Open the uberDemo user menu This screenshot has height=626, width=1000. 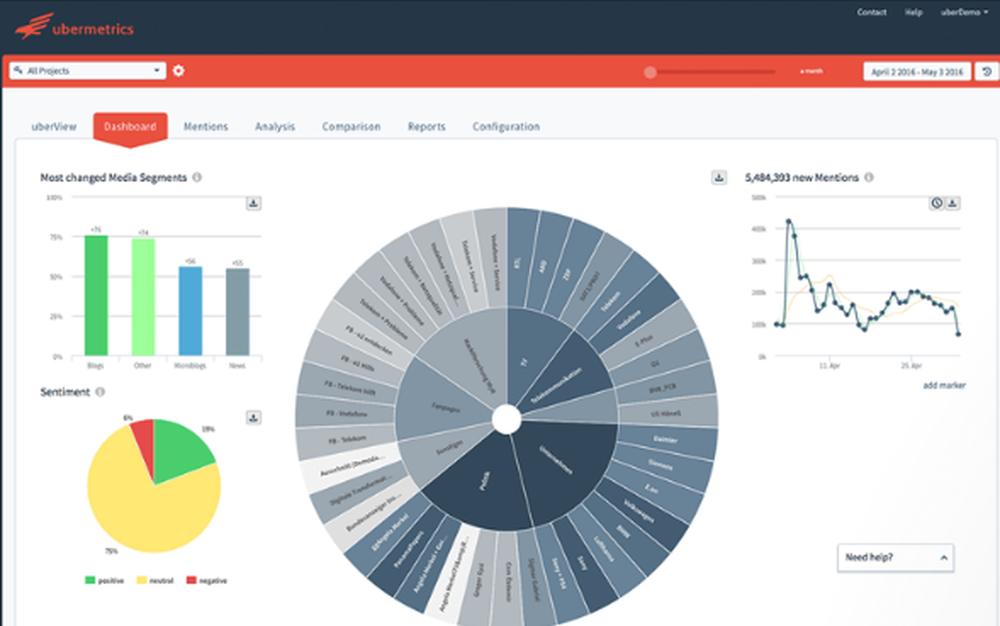964,12
